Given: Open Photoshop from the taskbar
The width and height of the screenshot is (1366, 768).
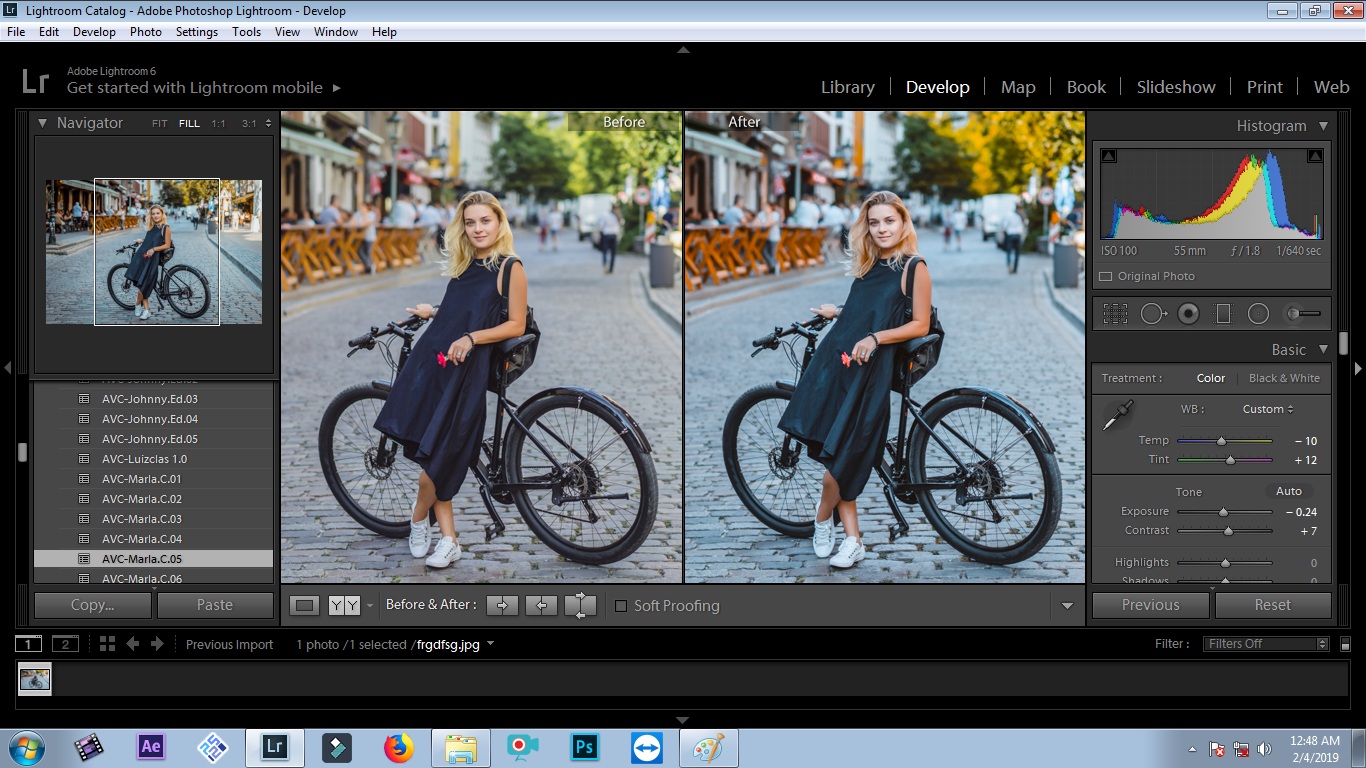Looking at the screenshot, I should 584,747.
